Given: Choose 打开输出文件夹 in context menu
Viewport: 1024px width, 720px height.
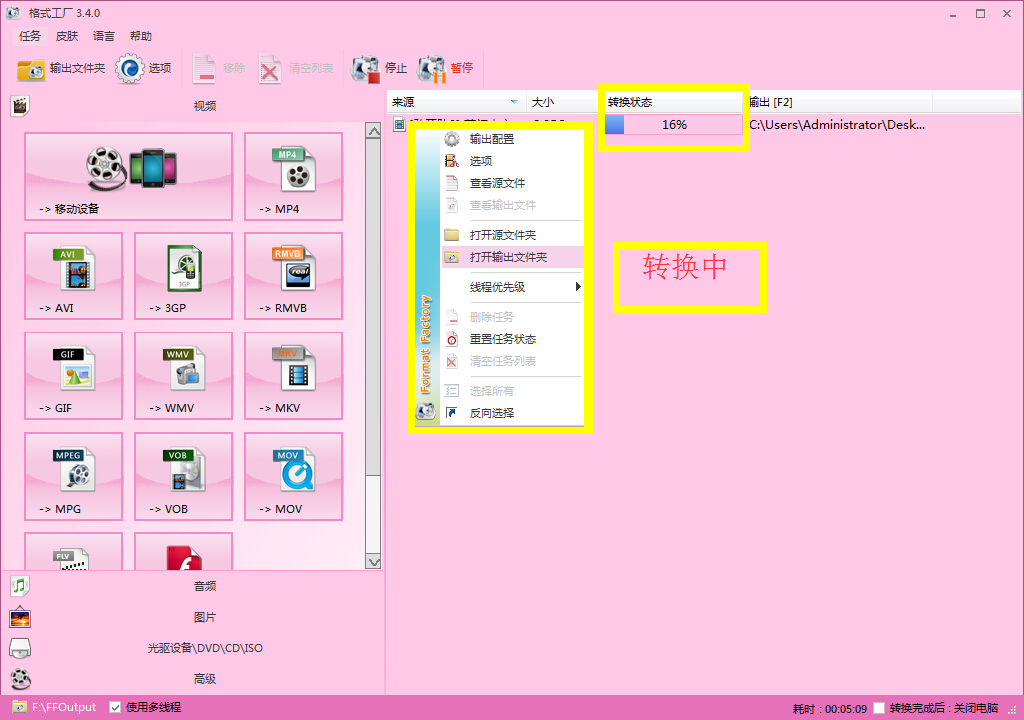Looking at the screenshot, I should click(x=512, y=257).
